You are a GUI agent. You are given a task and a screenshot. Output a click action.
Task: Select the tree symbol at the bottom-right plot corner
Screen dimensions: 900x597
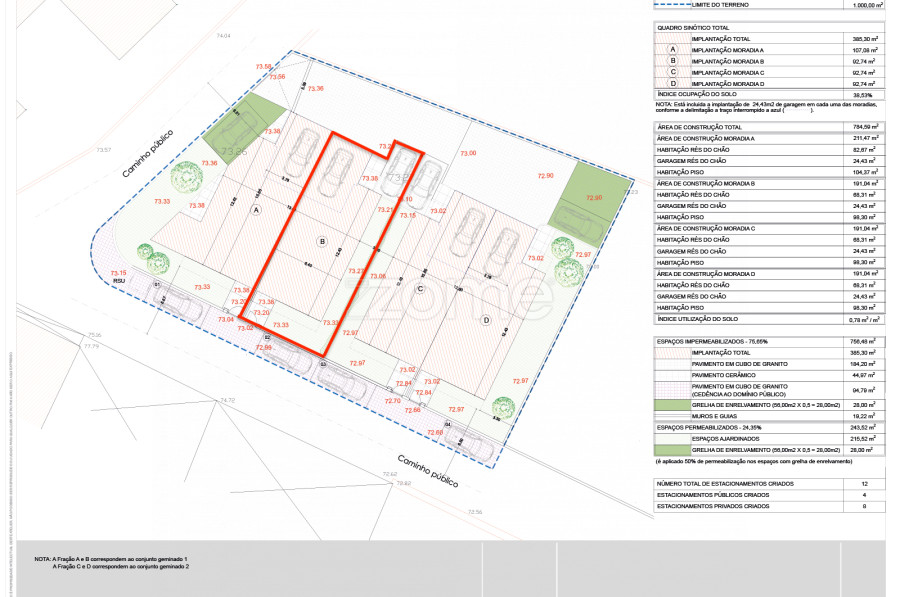[502, 405]
